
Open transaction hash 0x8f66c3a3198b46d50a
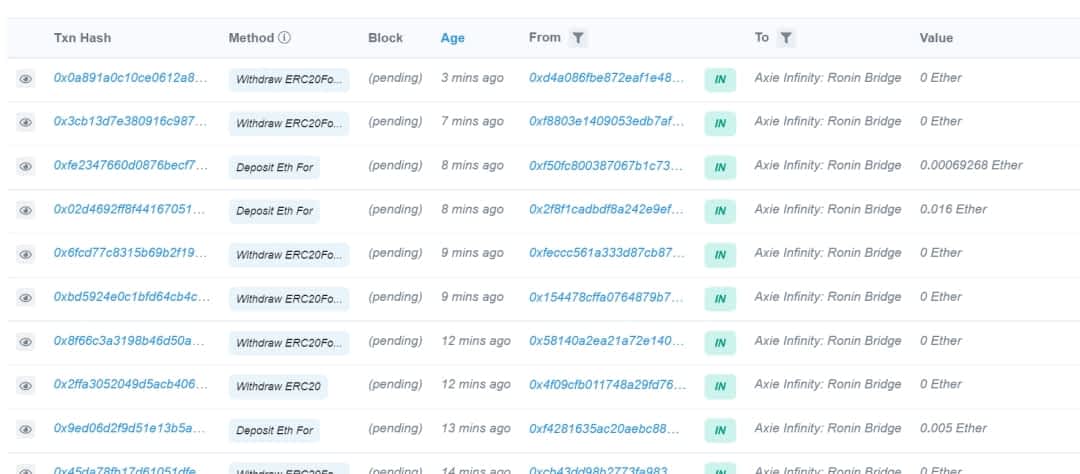pyautogui.click(x=130, y=341)
